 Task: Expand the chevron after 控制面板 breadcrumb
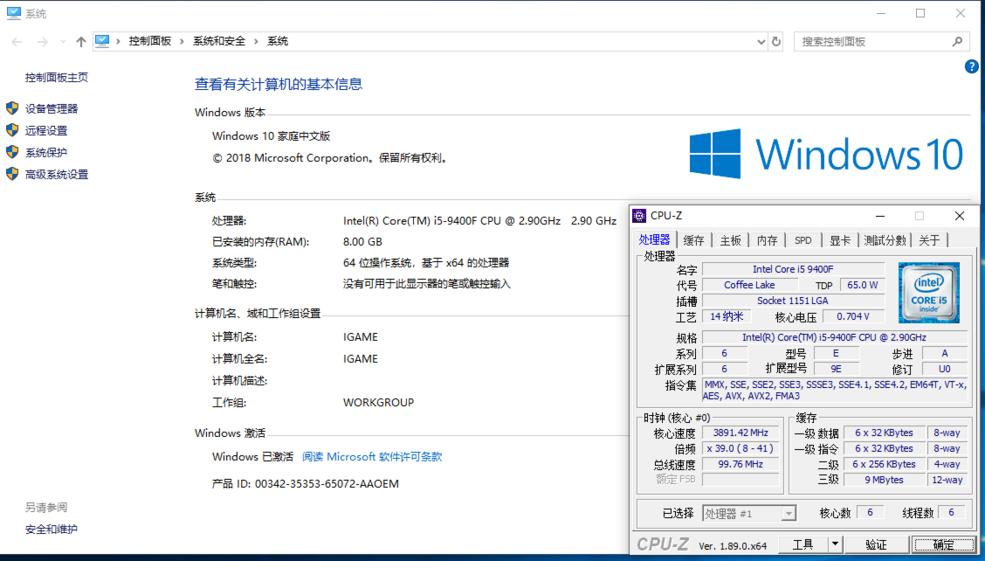[x=182, y=41]
